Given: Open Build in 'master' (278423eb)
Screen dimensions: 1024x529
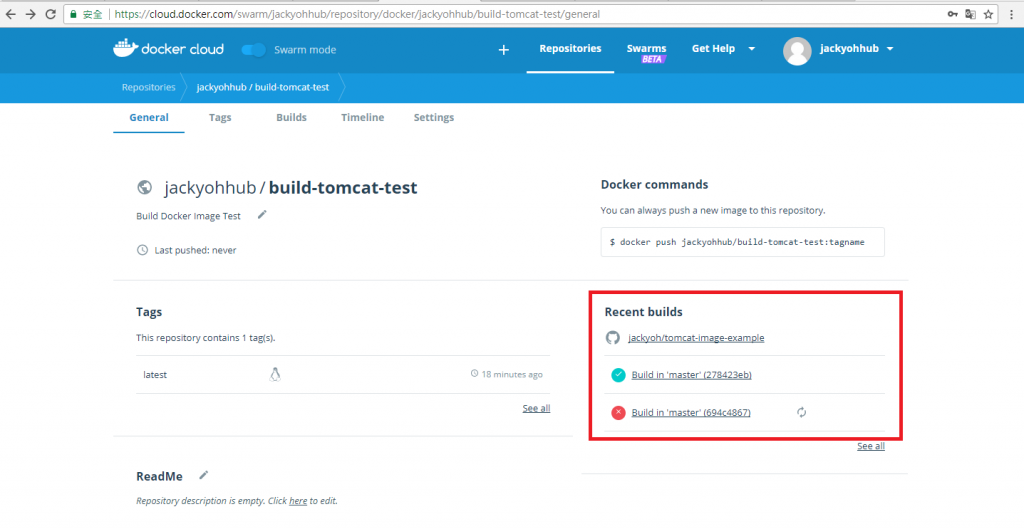Looking at the screenshot, I should pyautogui.click(x=692, y=375).
